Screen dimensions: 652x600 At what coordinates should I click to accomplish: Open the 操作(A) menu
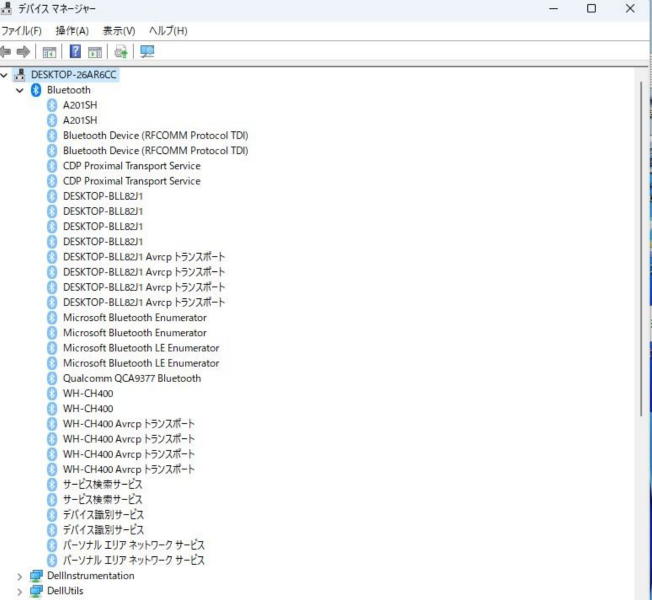pyautogui.click(x=72, y=31)
